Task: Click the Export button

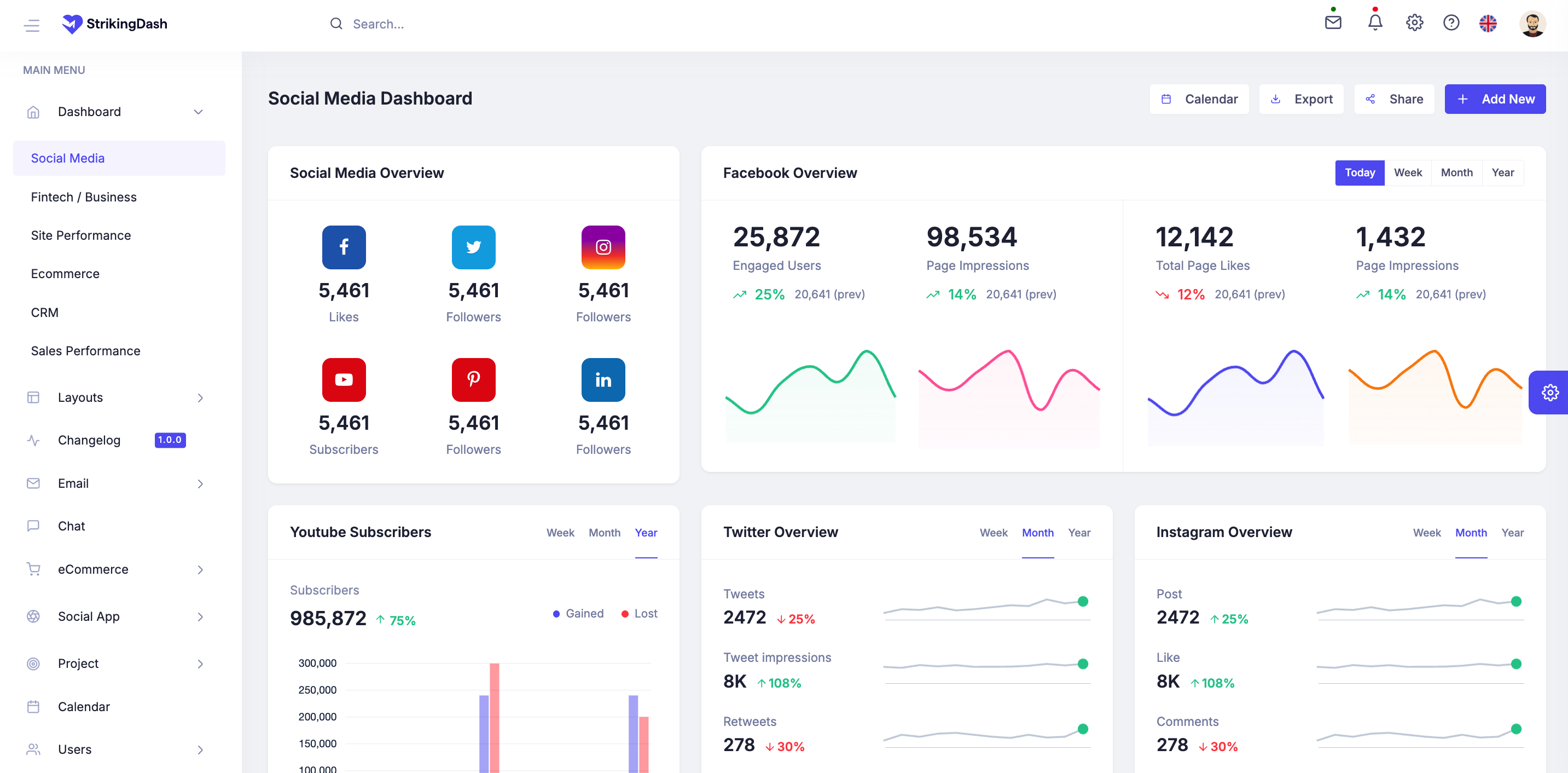Action: click(x=1301, y=99)
